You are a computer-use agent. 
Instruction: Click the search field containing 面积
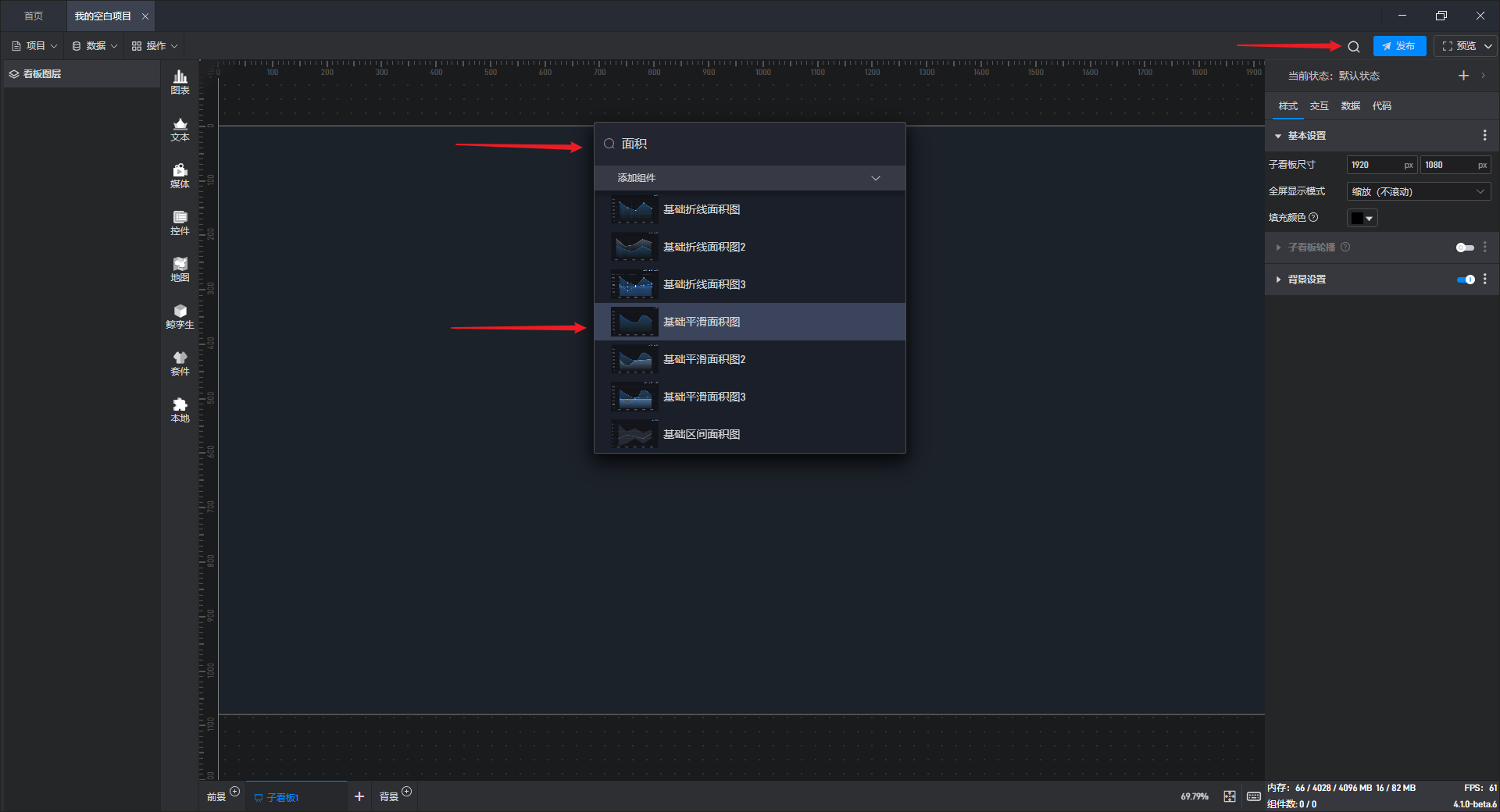(x=750, y=144)
